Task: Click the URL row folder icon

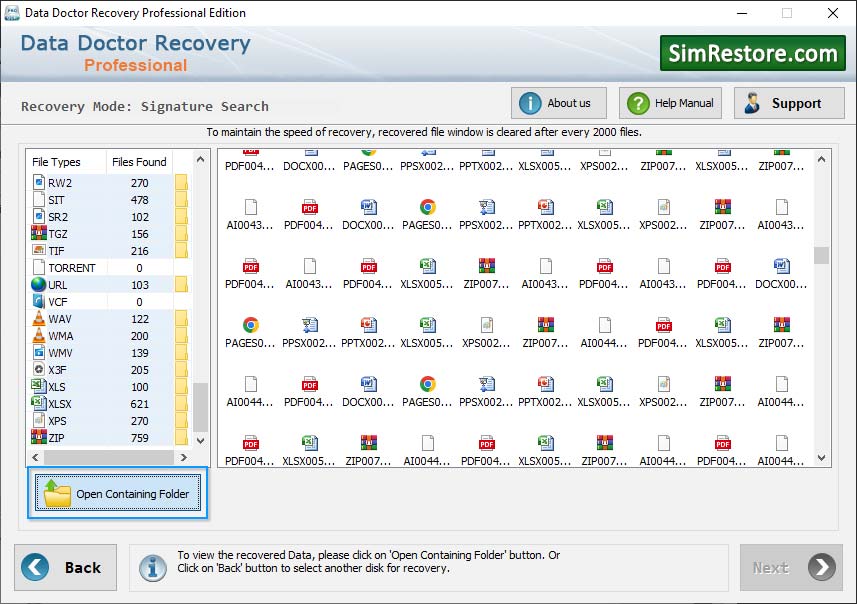Action: click(181, 284)
